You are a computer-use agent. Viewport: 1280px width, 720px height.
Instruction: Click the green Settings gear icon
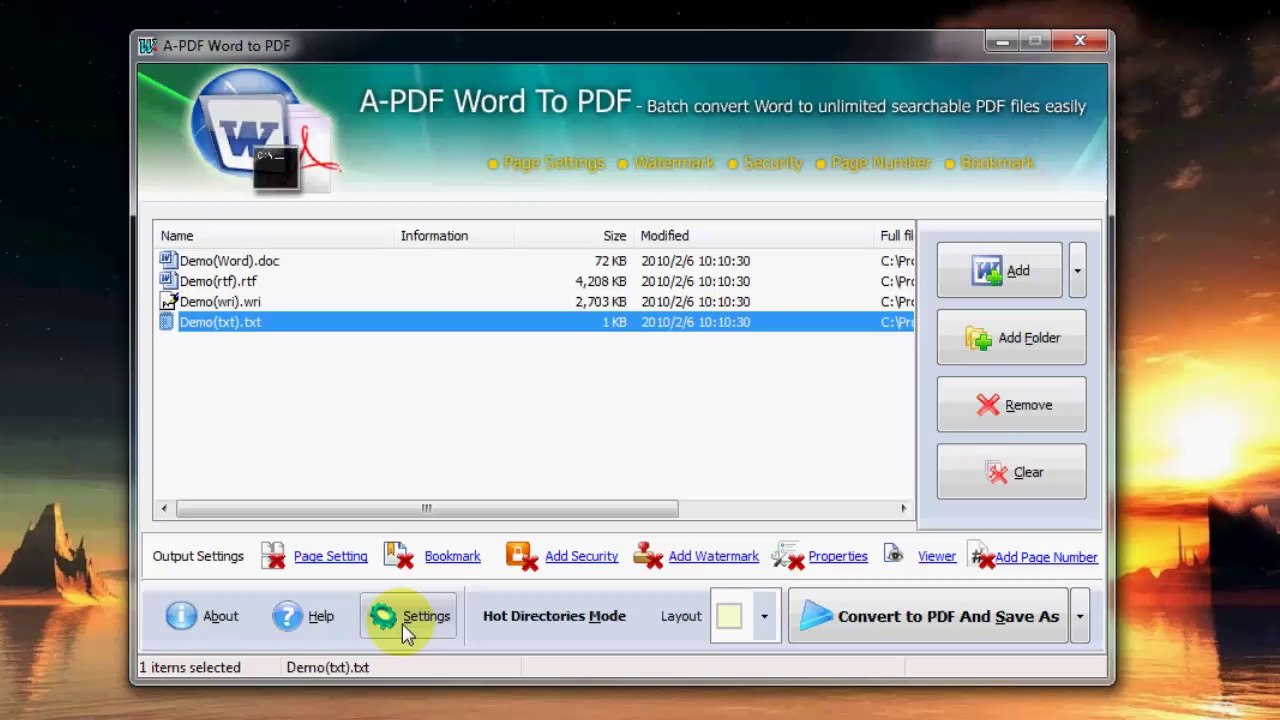click(383, 616)
